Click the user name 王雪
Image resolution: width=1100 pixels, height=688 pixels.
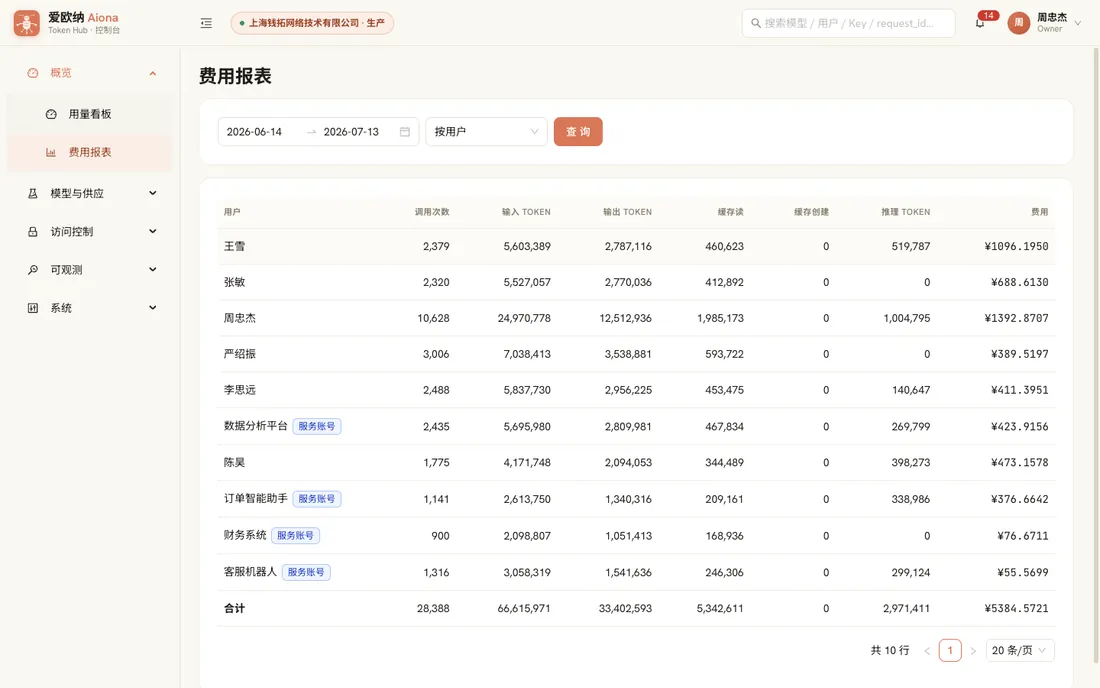(x=234, y=247)
